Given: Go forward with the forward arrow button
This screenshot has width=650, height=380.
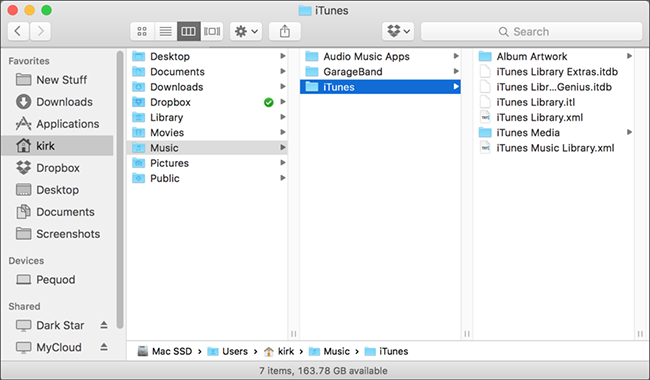Looking at the screenshot, I should coord(40,31).
